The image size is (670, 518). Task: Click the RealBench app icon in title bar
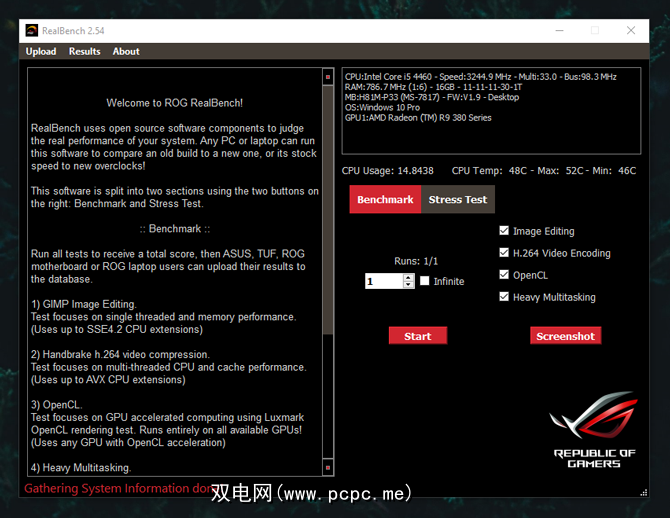pos(32,30)
